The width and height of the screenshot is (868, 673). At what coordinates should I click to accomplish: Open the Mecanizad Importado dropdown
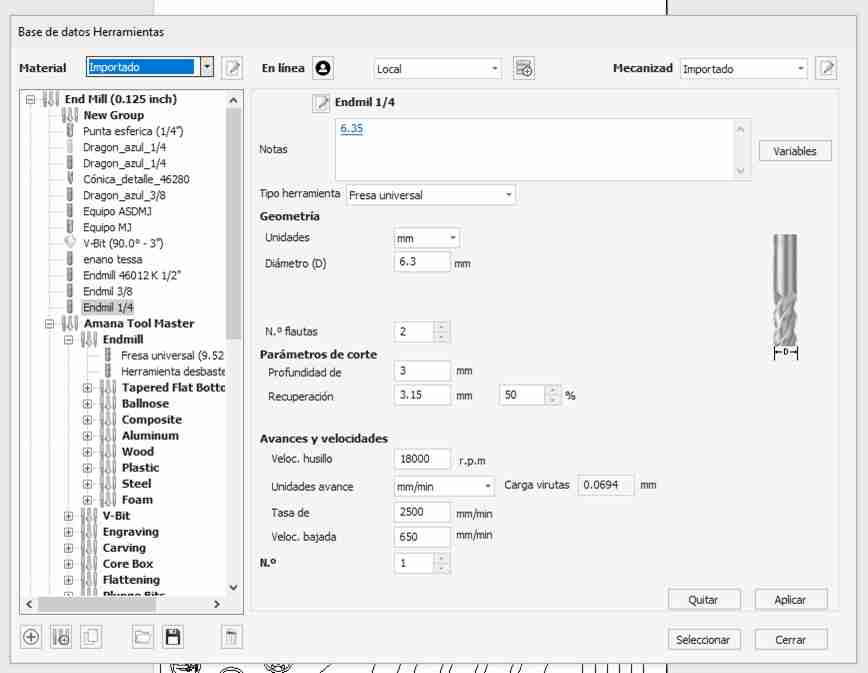[x=743, y=69]
